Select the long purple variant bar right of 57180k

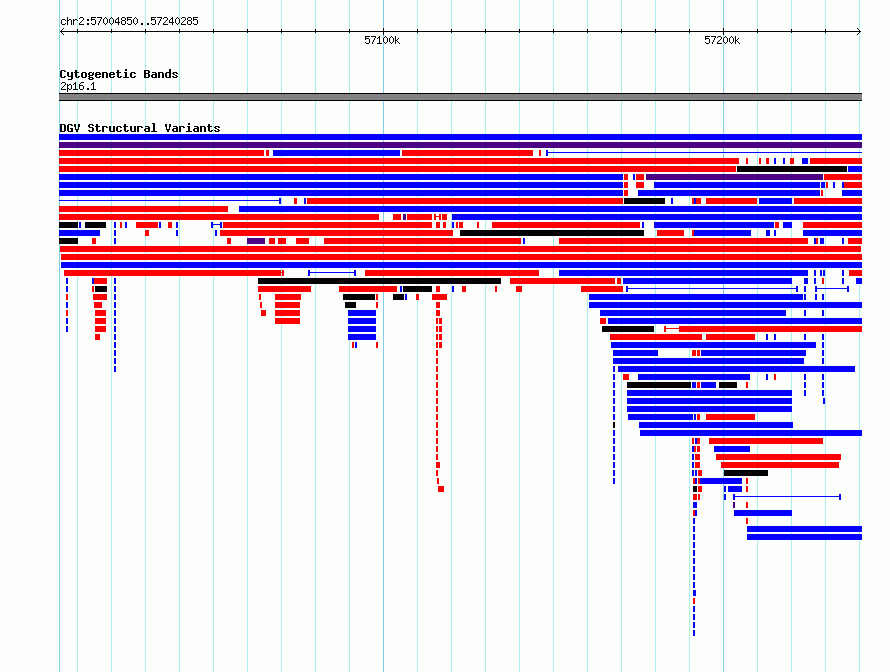pyautogui.click(x=734, y=177)
